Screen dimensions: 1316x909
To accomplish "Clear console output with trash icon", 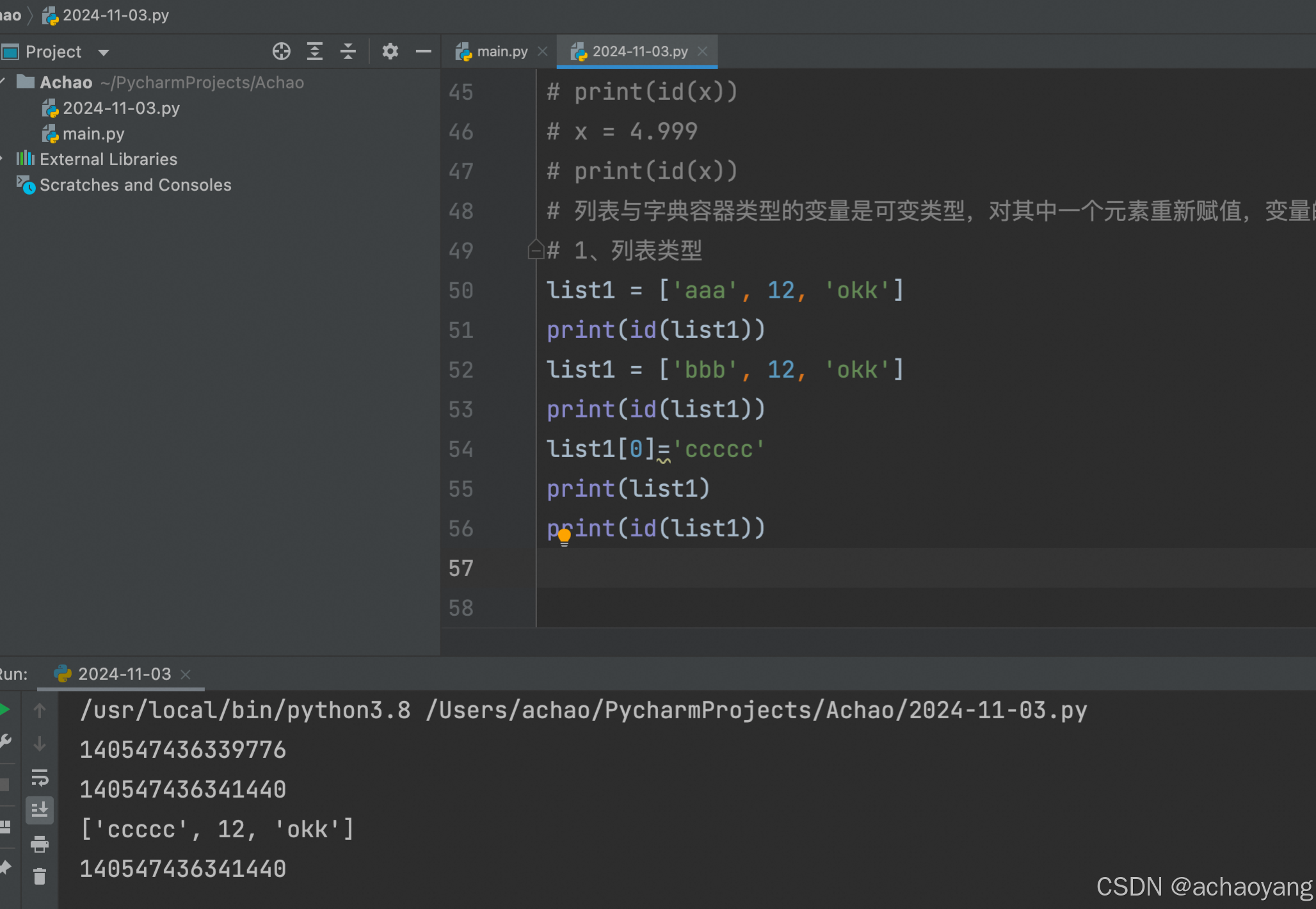I will point(40,876).
